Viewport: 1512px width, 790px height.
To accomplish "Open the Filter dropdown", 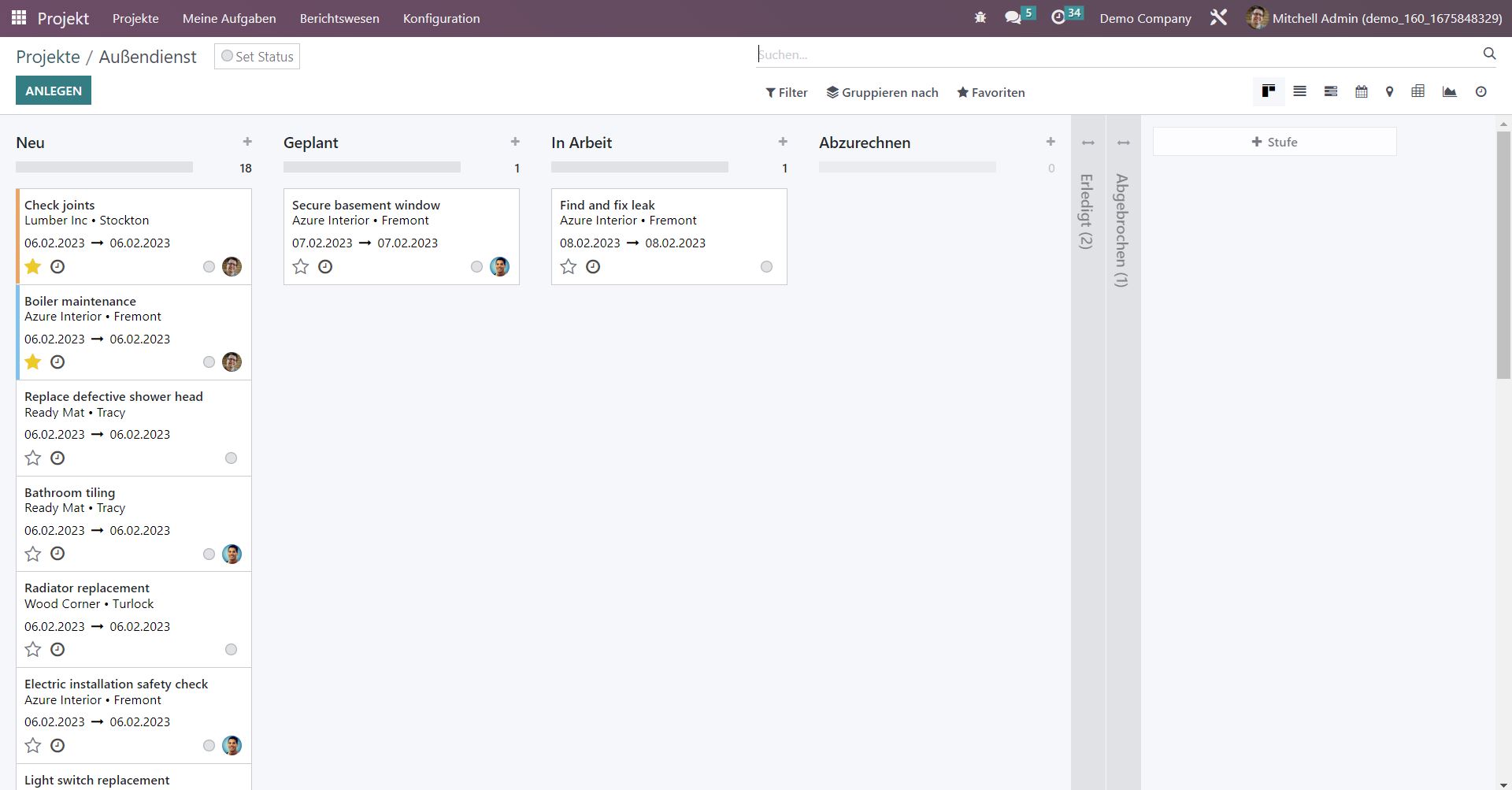I will [786, 93].
